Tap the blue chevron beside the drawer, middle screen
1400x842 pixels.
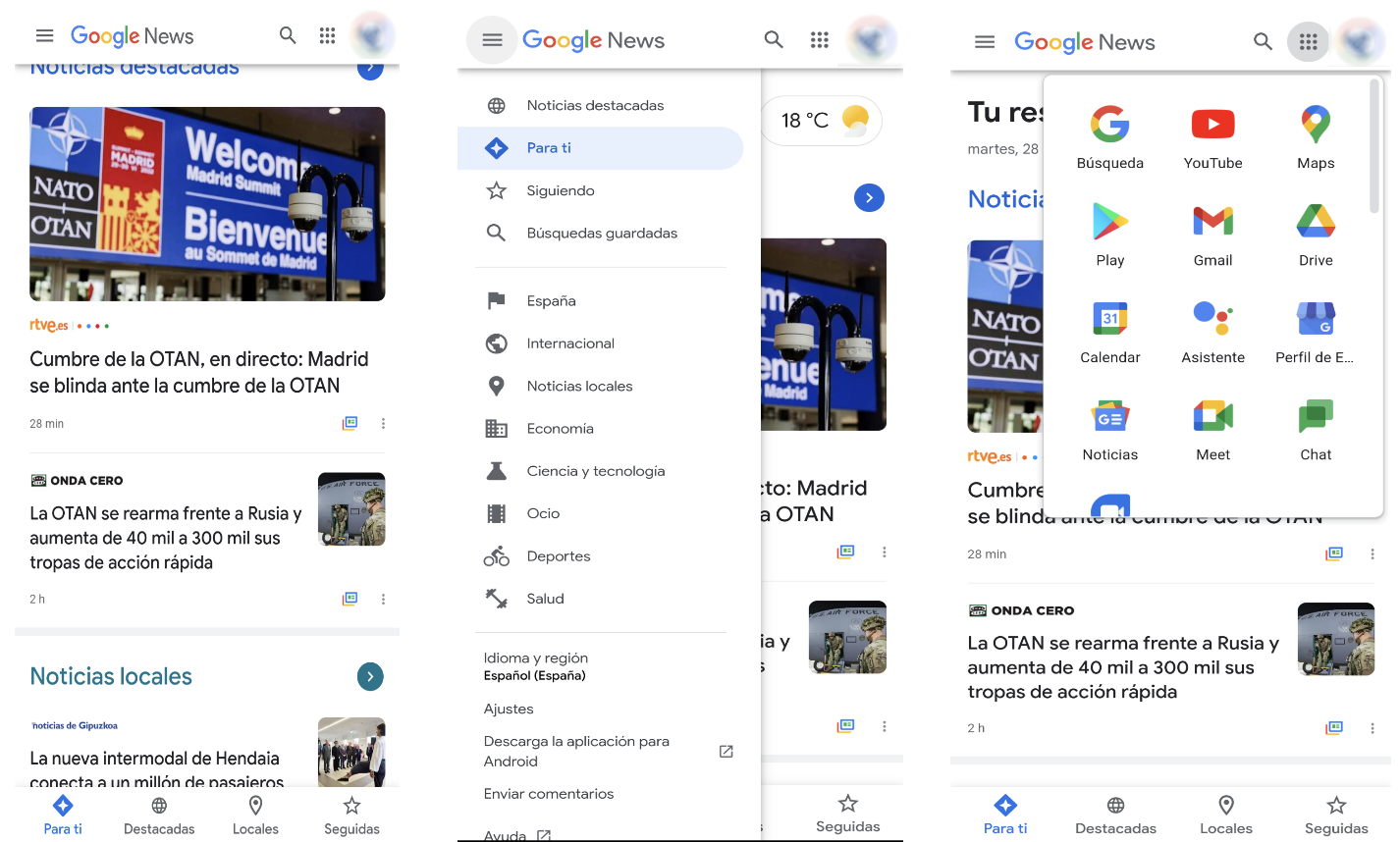[869, 197]
